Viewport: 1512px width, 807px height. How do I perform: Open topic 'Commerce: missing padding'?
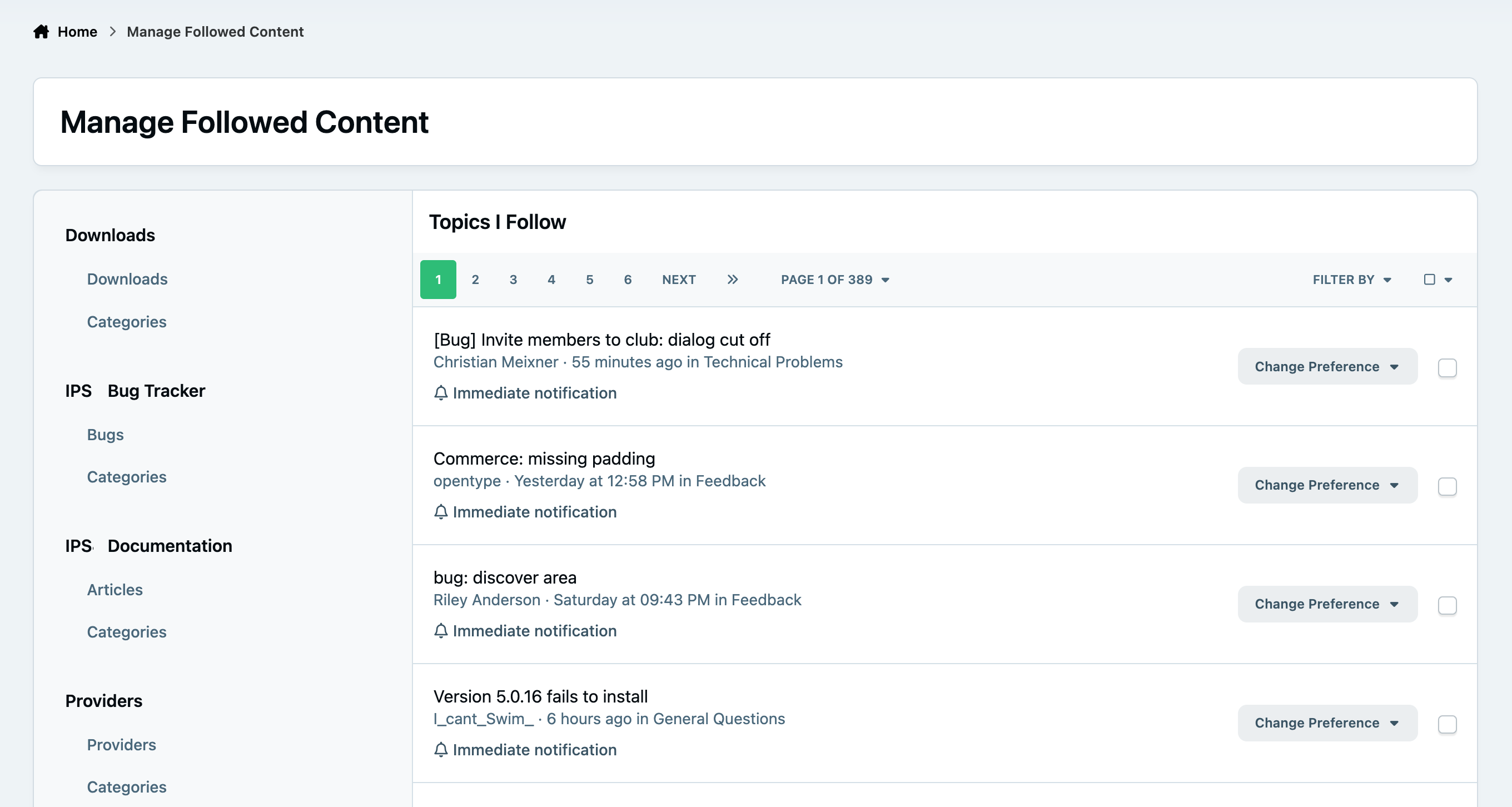pyautogui.click(x=544, y=458)
